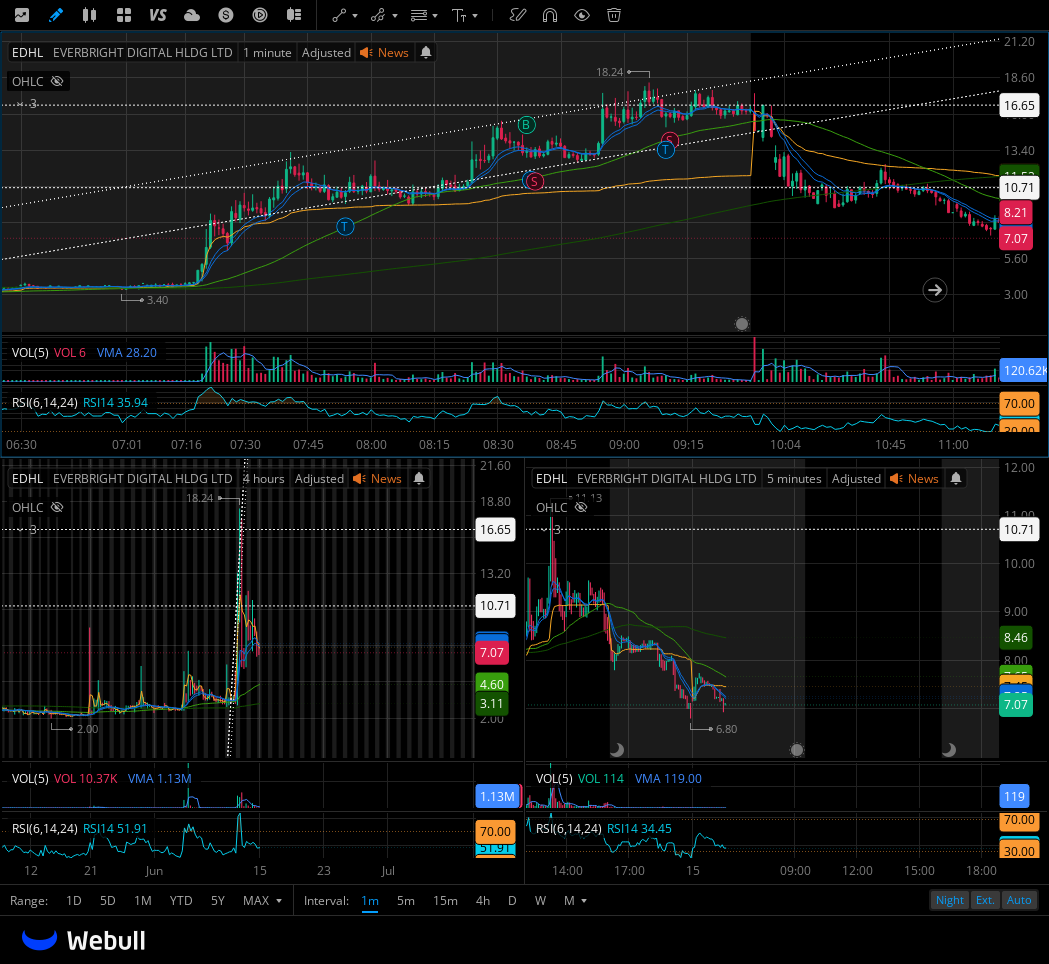Screen dimensions: 1049x964
Task: Click the blue T marker near 07:45
Action: click(345, 227)
